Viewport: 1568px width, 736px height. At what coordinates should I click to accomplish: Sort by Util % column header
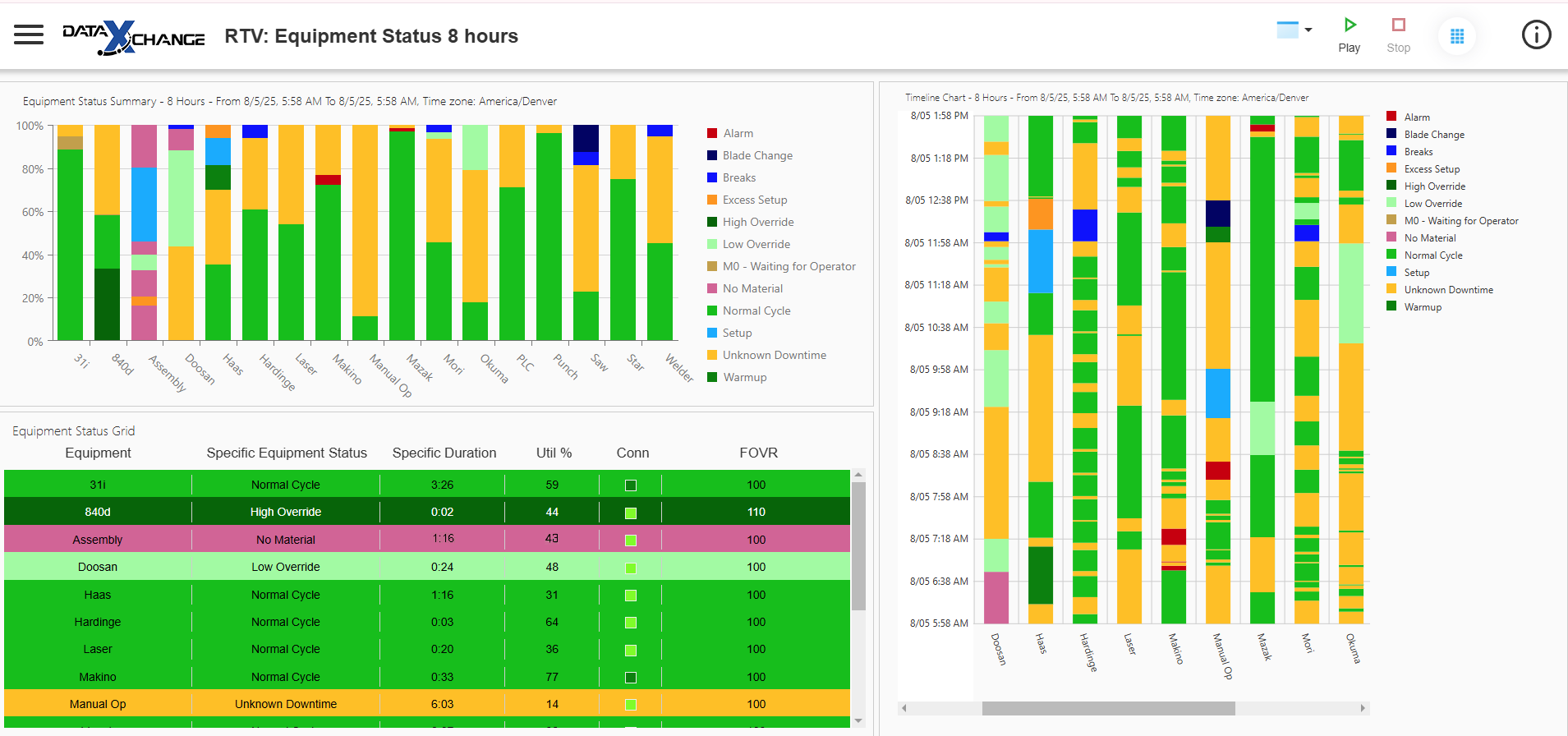pyautogui.click(x=554, y=453)
